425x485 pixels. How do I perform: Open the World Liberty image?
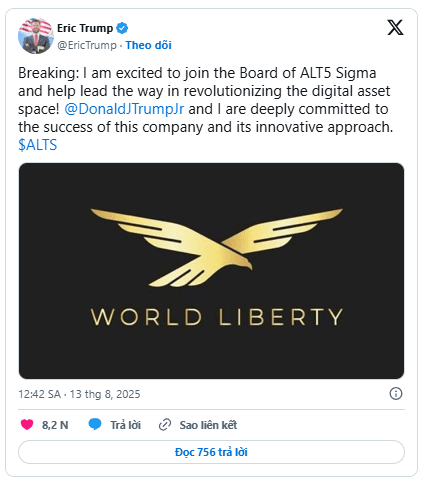tap(211, 271)
